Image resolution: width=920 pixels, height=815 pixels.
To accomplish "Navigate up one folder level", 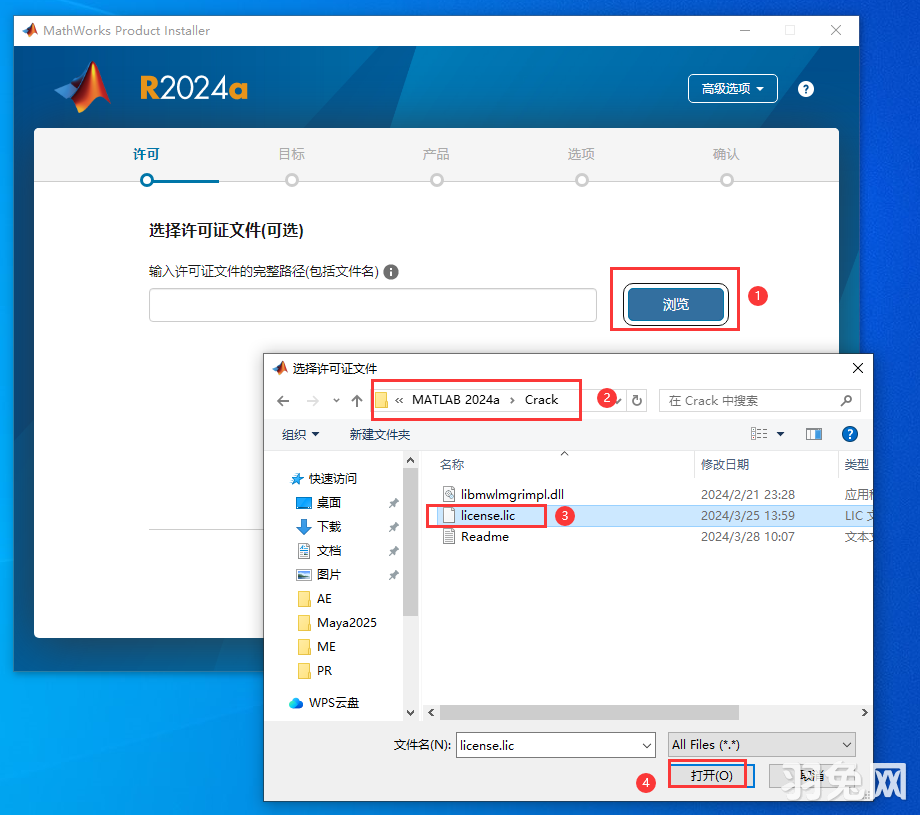I will pyautogui.click(x=358, y=400).
